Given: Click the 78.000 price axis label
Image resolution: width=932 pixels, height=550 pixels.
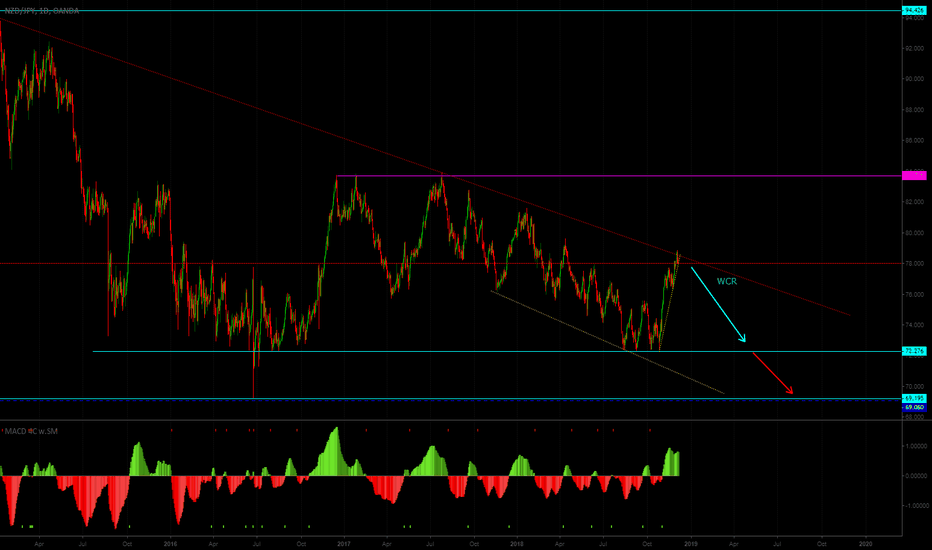Looking at the screenshot, I should tap(914, 263).
